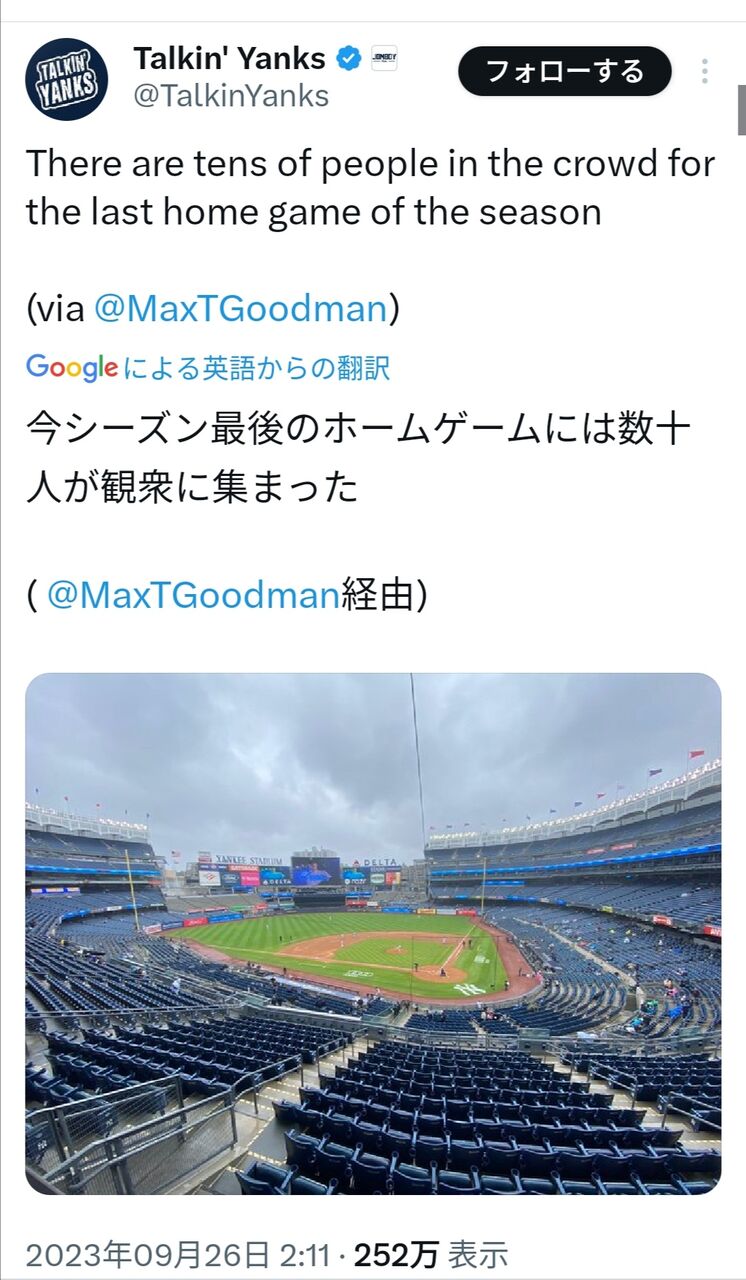The height and width of the screenshot is (1280, 746).
Task: Open the Yankee Stadium photo
Action: (x=373, y=934)
